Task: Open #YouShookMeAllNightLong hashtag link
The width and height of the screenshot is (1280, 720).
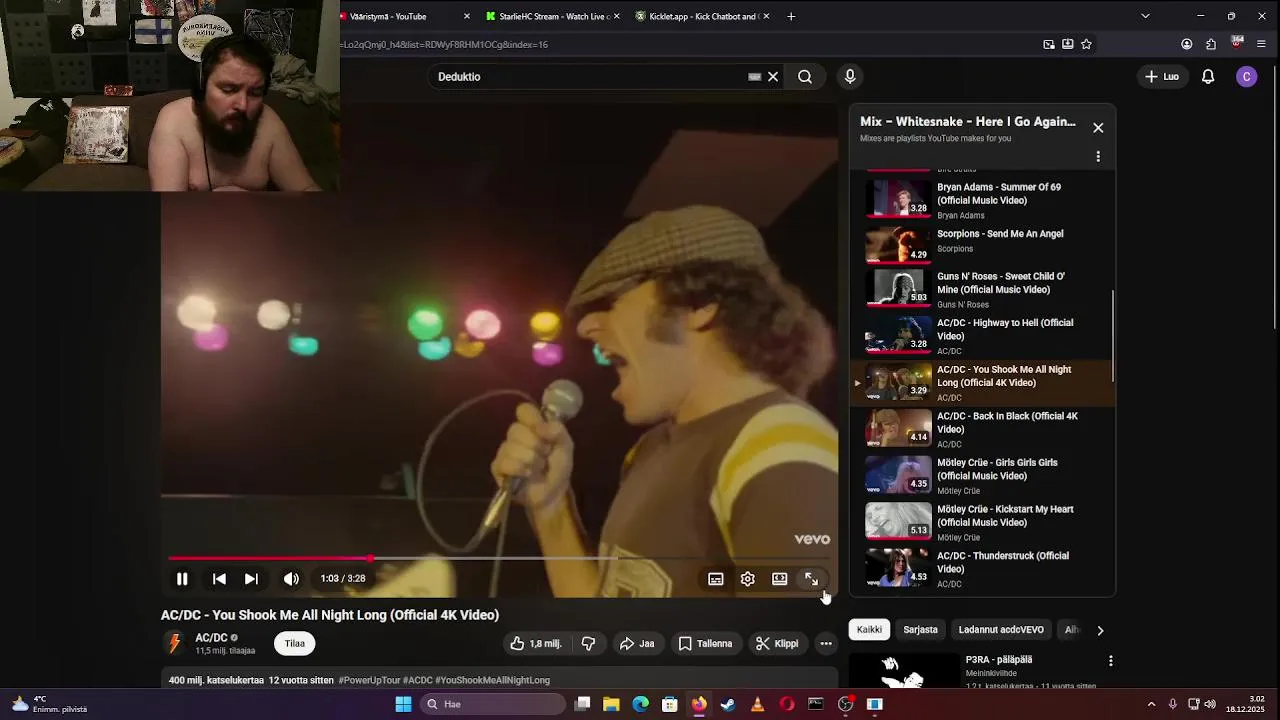Action: click(x=493, y=680)
